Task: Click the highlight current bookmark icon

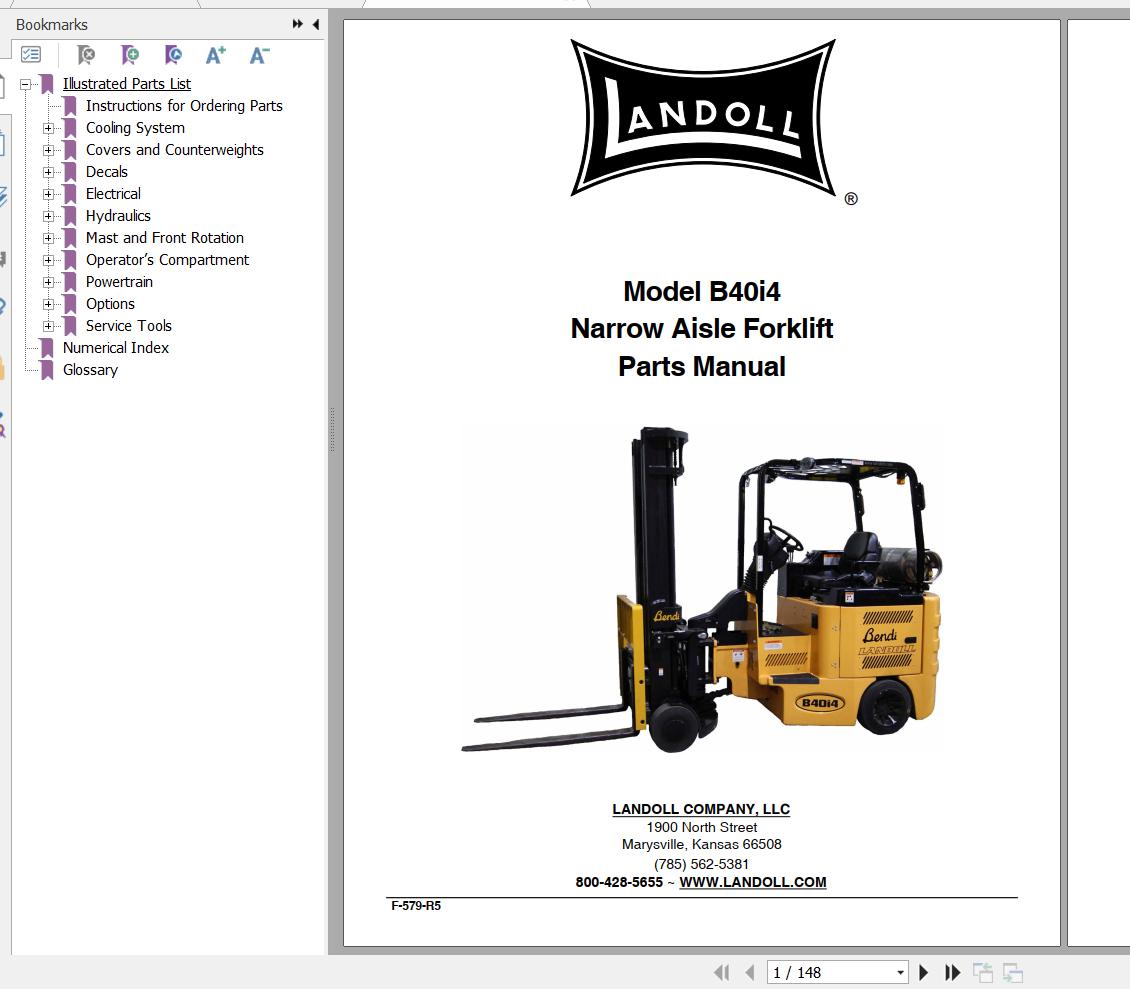Action: [172, 55]
